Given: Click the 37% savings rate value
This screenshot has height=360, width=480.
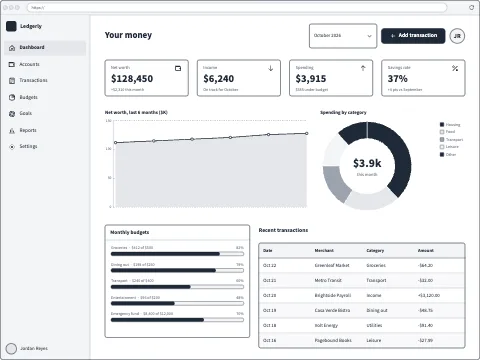Looking at the screenshot, I should [397, 79].
